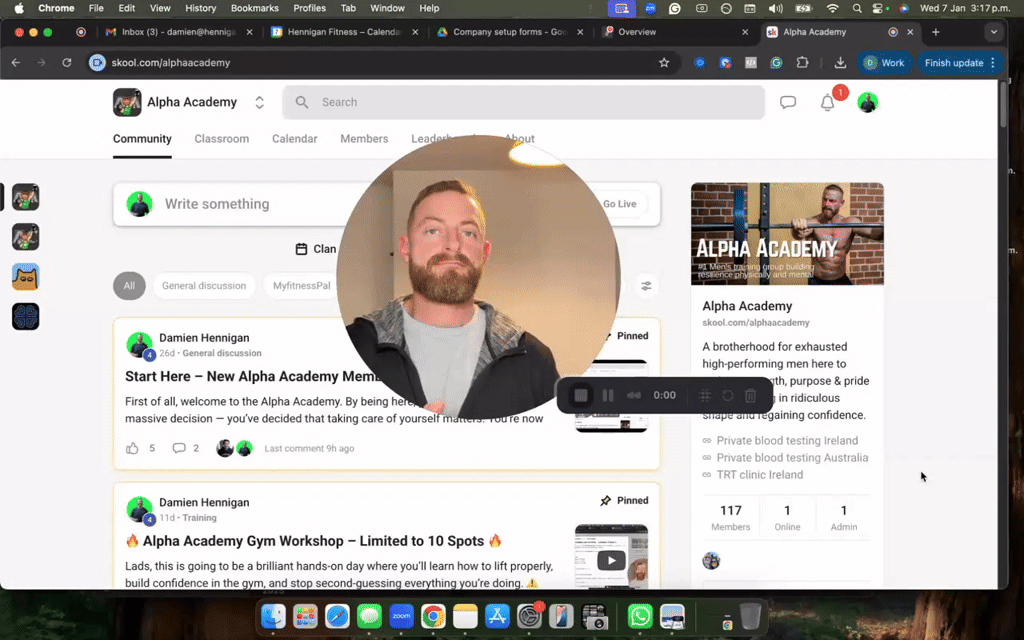Click the 117 Members count
This screenshot has height=640, width=1024.
click(730, 517)
